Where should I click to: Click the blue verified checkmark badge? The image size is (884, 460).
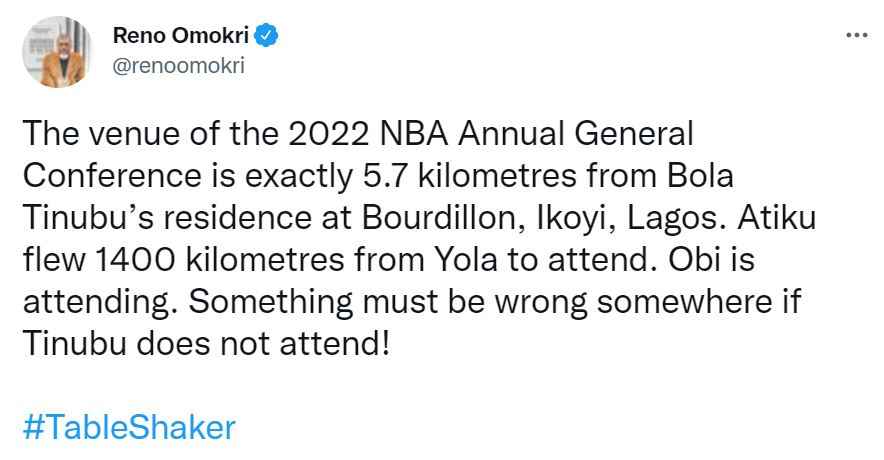pos(266,36)
